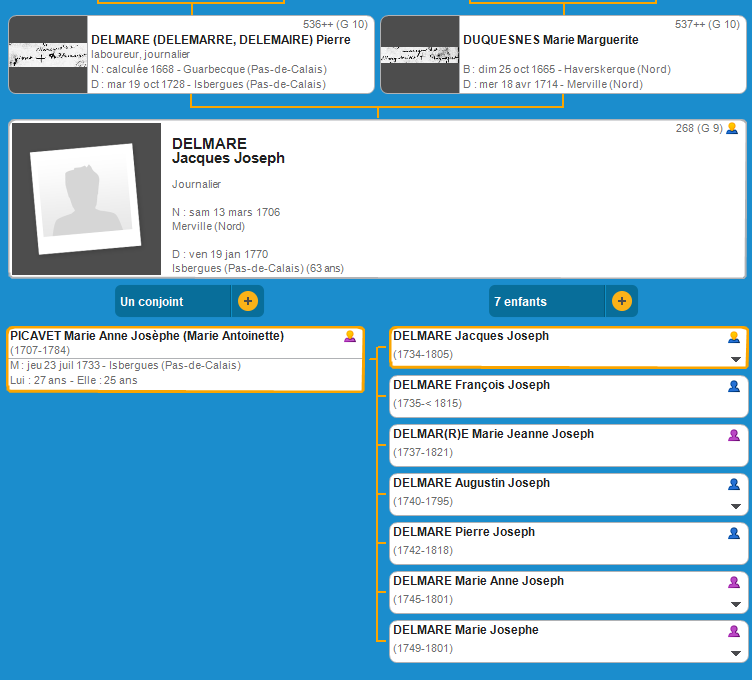Expand child Jacques Joseph (1734-1805) arrow
The width and height of the screenshot is (752, 680).
point(735,359)
